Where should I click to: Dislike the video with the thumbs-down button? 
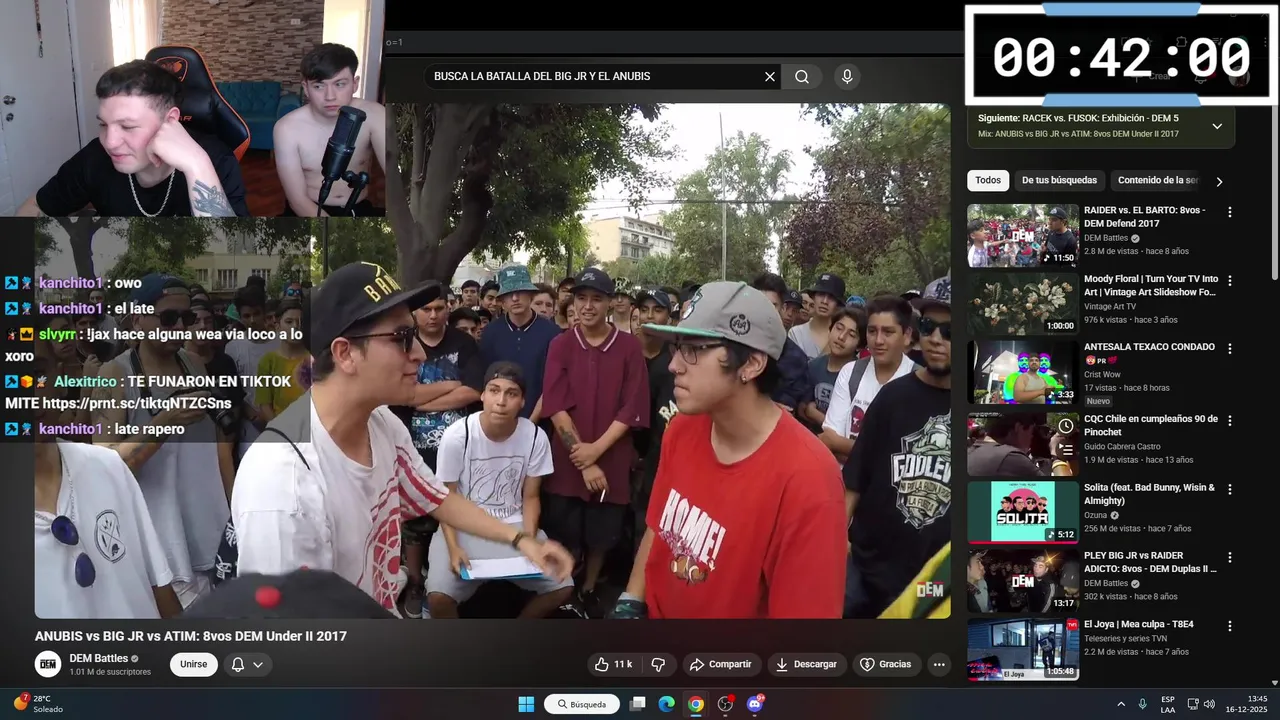(x=658, y=664)
